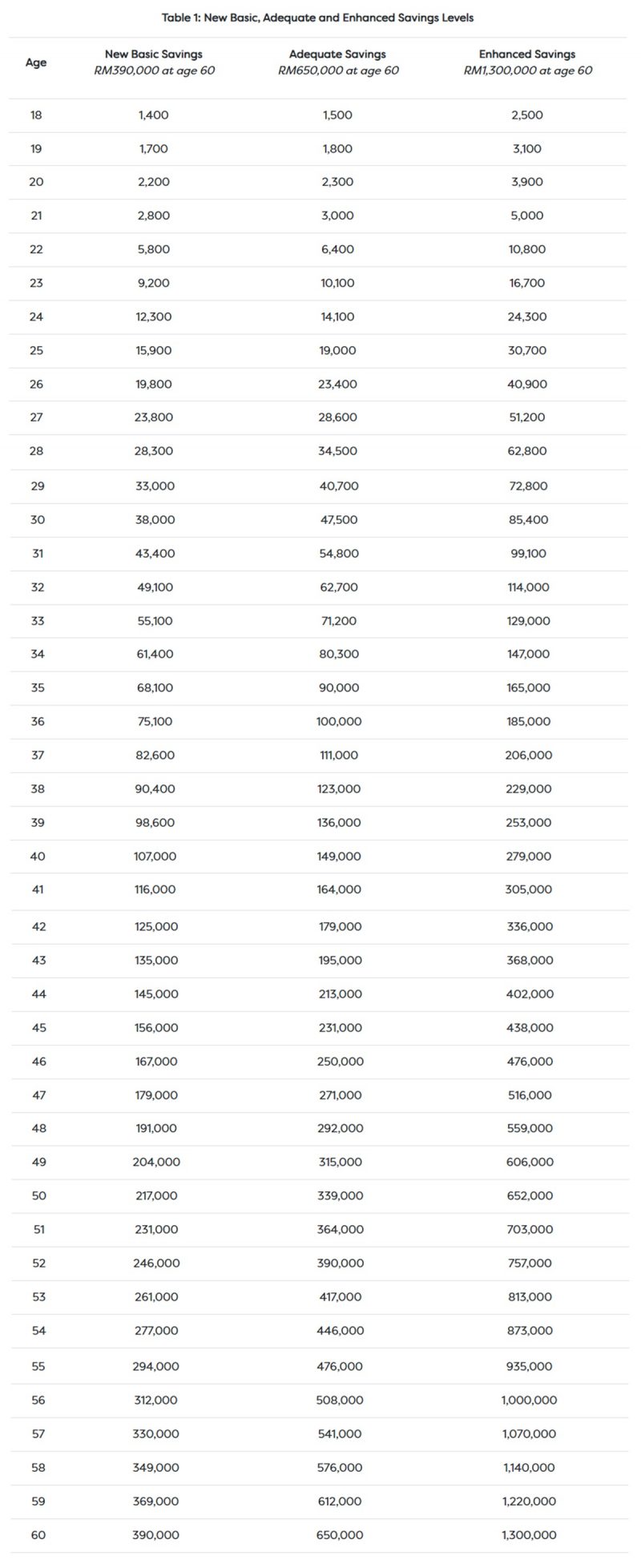Click Enhanced Savings value 5,000 at age 21
The image size is (641, 1568).
pos(527,216)
